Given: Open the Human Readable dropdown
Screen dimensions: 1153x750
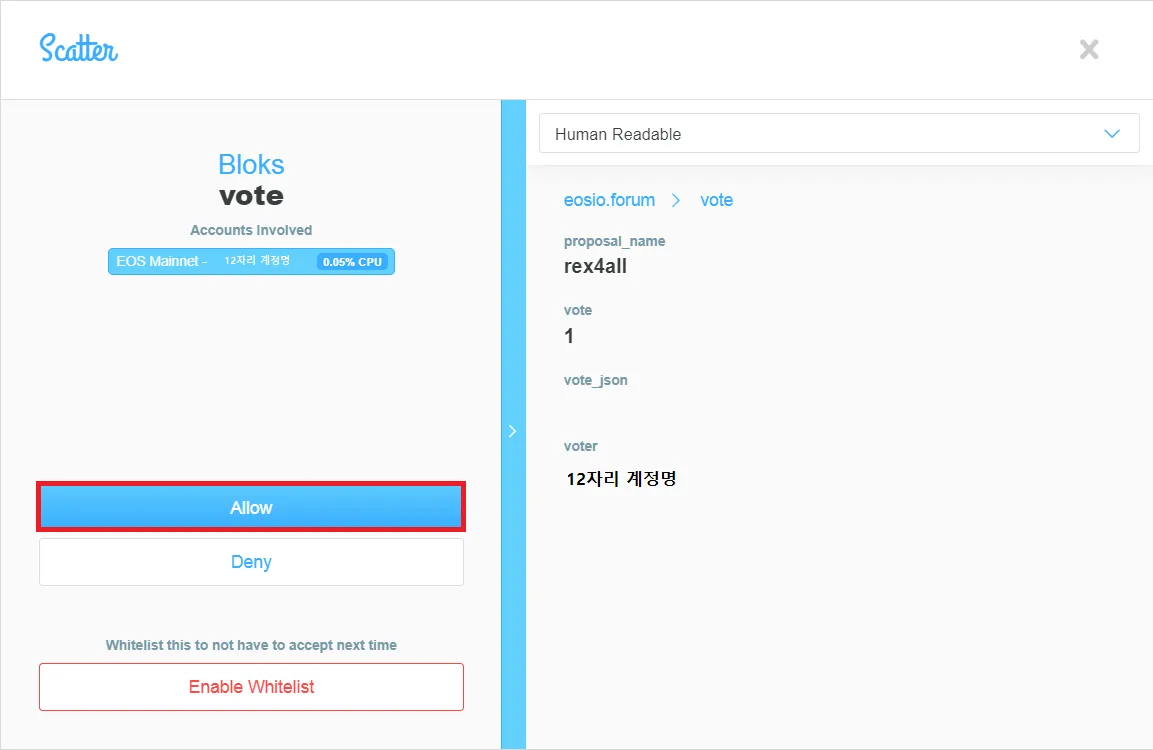Looking at the screenshot, I should click(839, 134).
